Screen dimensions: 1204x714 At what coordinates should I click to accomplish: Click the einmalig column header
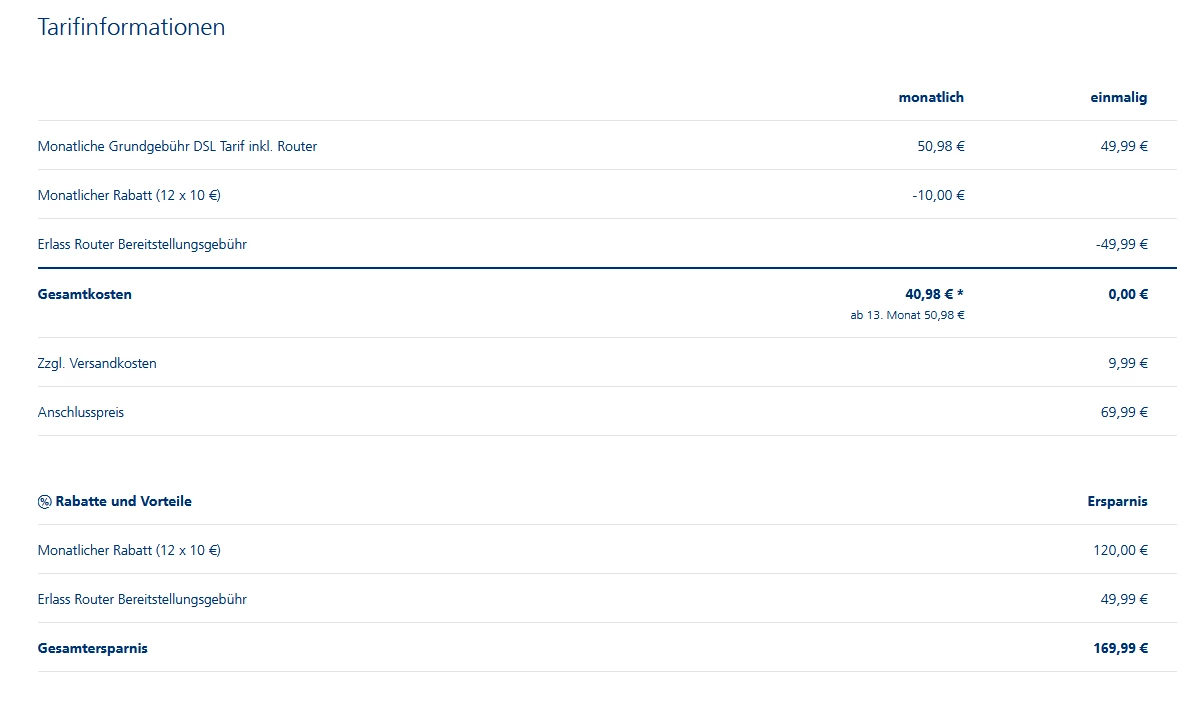(x=1118, y=97)
